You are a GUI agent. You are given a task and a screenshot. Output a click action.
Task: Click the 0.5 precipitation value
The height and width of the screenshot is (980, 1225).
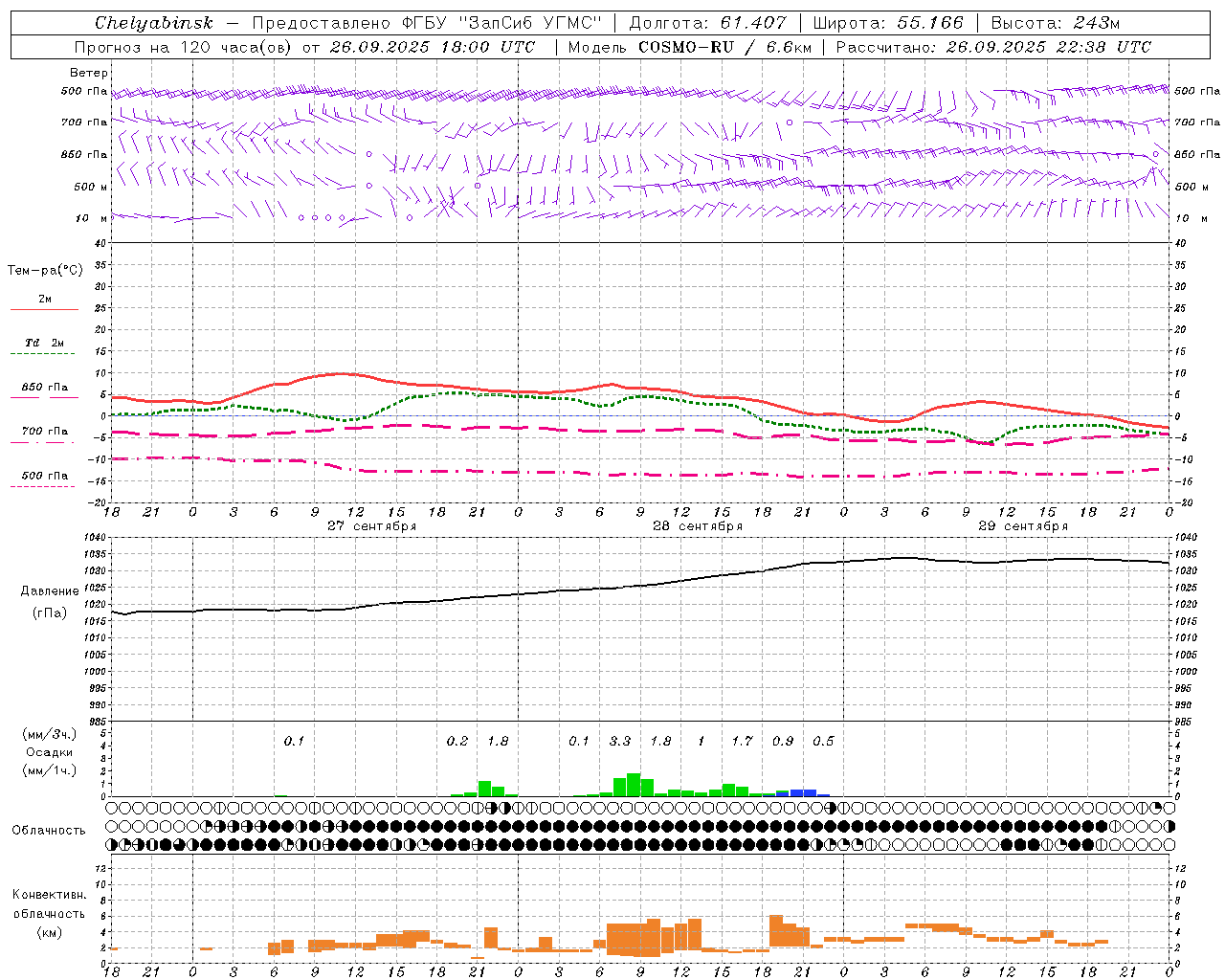(823, 742)
